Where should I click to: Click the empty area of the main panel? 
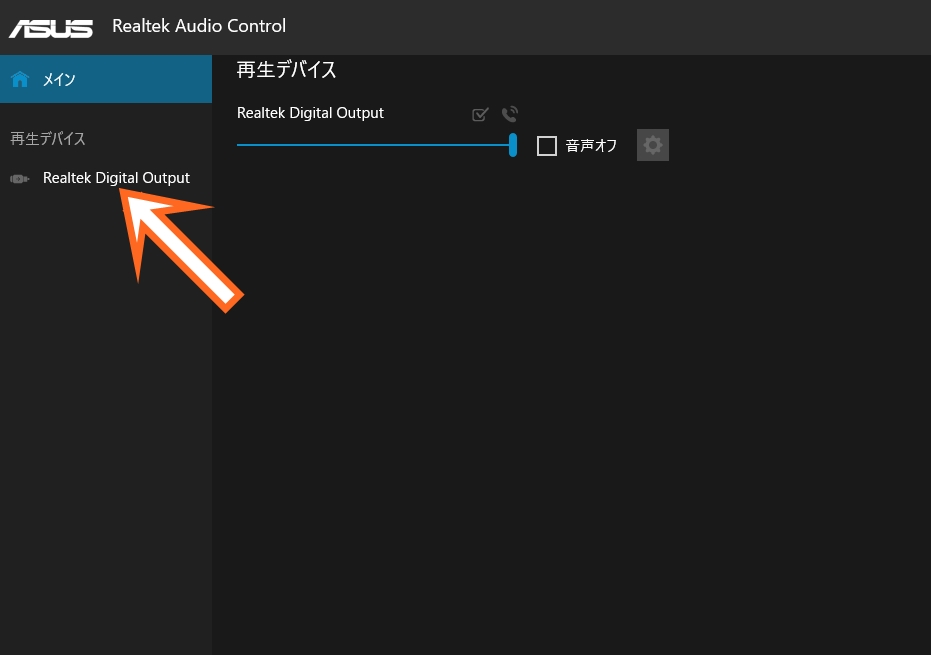pyautogui.click(x=570, y=400)
